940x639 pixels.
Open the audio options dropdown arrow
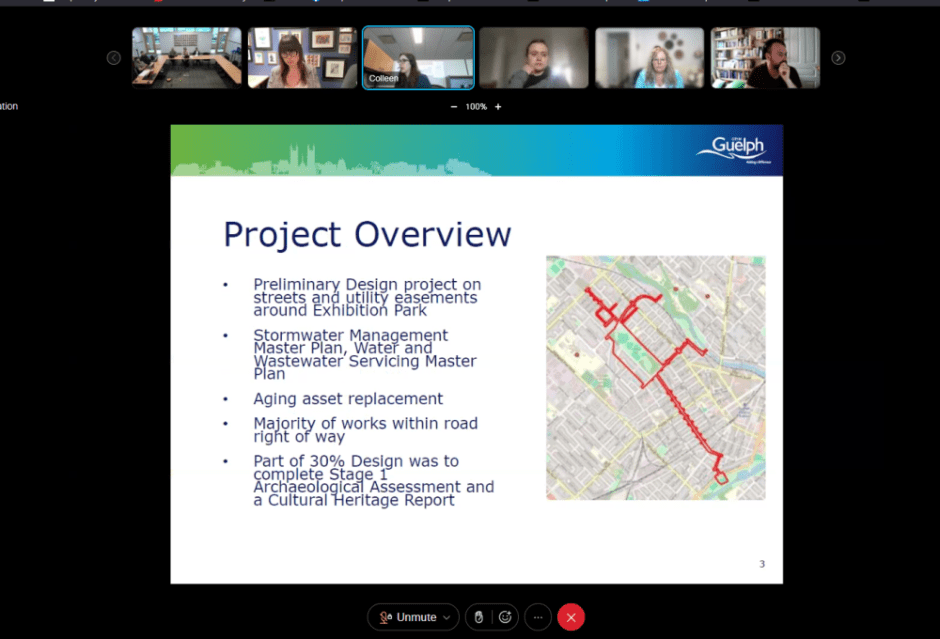click(x=447, y=617)
